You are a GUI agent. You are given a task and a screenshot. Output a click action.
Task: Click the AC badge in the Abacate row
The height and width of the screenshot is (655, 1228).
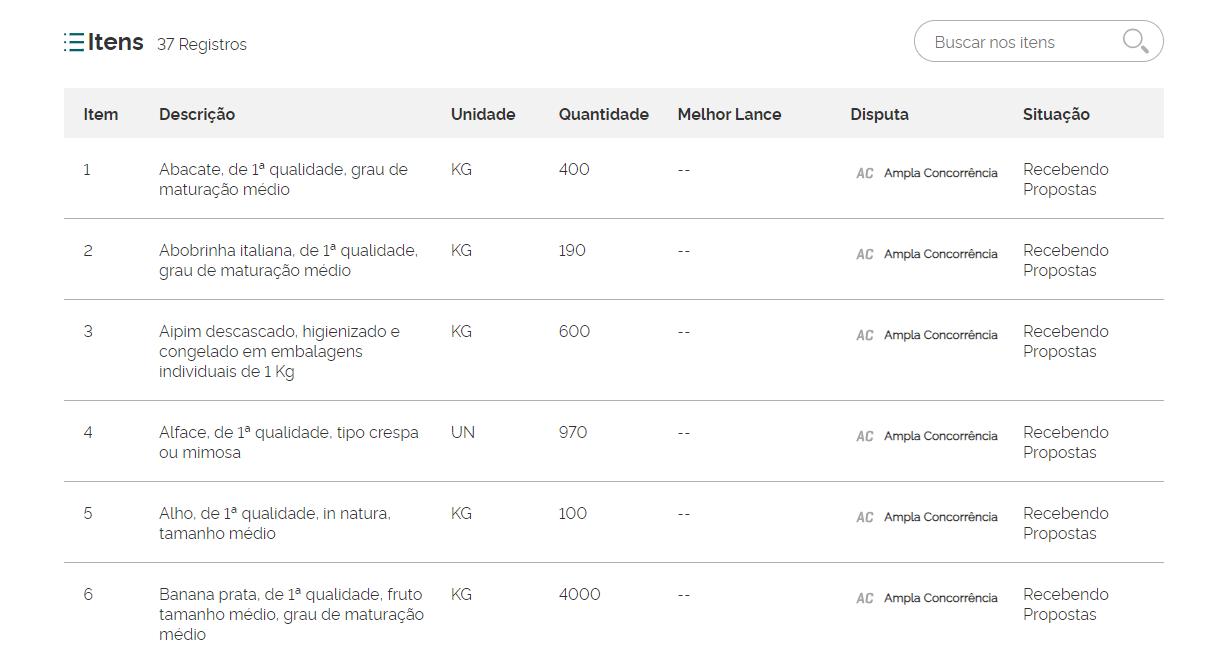(x=865, y=174)
